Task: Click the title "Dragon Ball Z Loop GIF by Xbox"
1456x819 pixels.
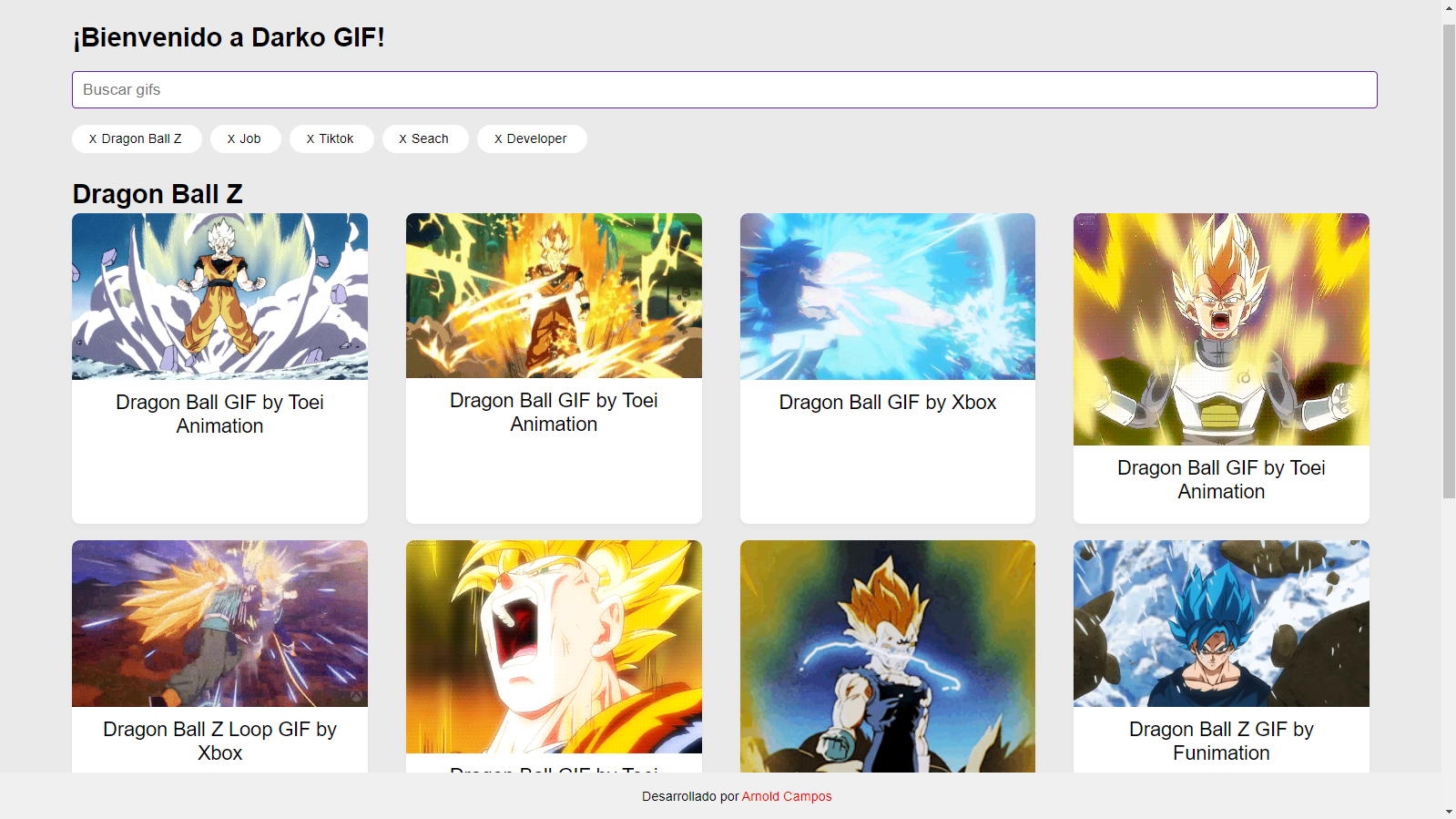Action: point(219,742)
